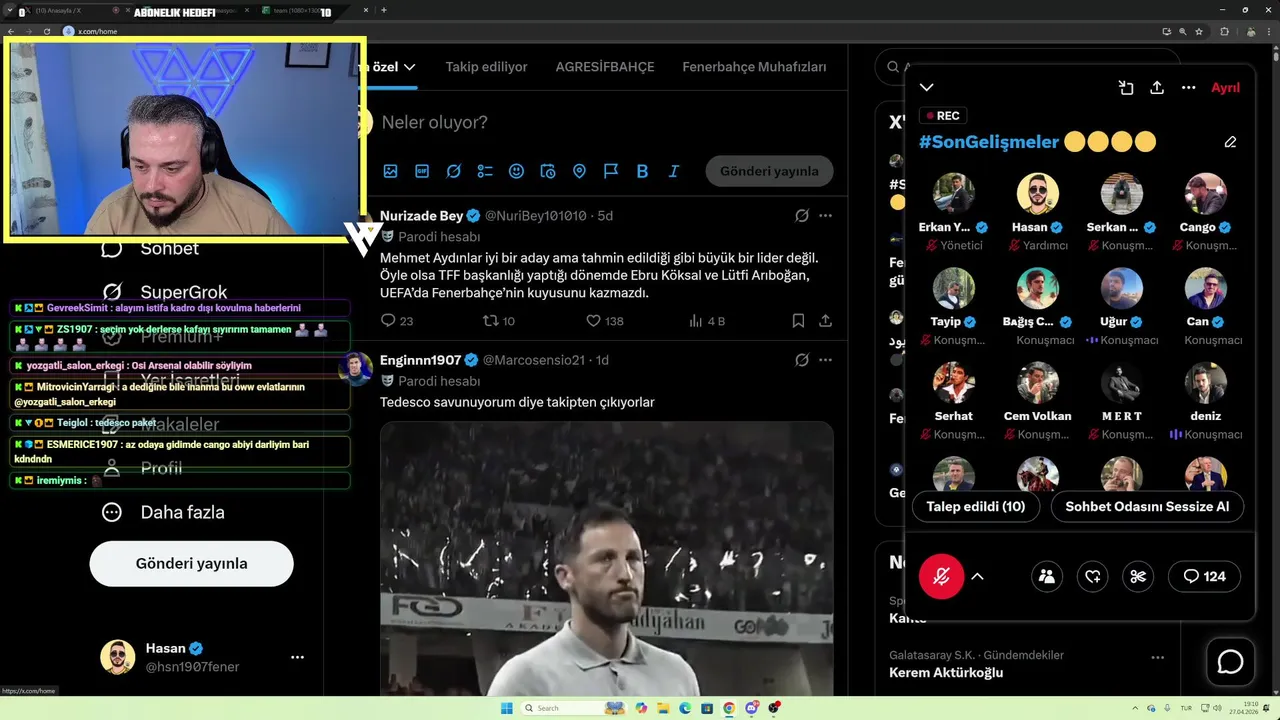This screenshot has height=720, width=1280.
Task: Repost Nurizade Bey's post with 10 reposts
Action: click(499, 321)
